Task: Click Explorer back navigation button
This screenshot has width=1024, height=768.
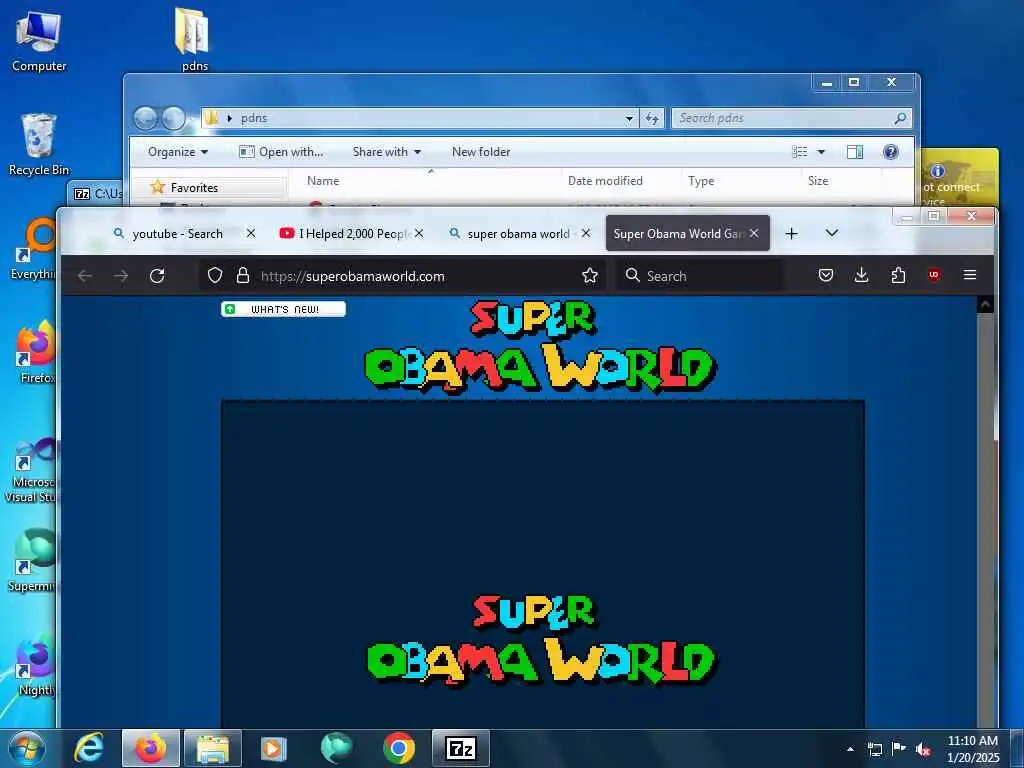Action: click(146, 118)
